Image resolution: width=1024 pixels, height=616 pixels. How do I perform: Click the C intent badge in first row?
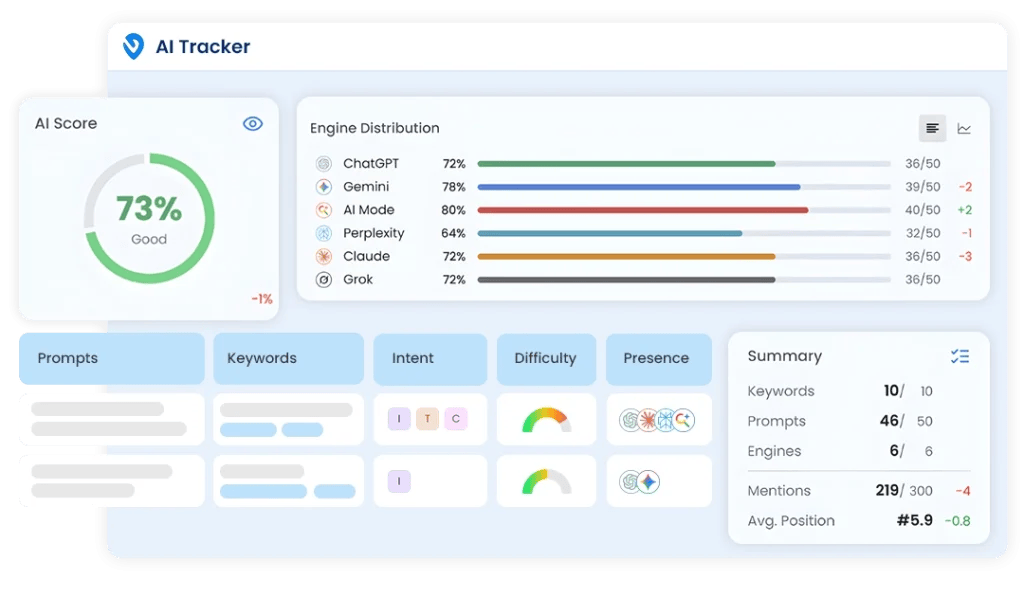click(456, 419)
